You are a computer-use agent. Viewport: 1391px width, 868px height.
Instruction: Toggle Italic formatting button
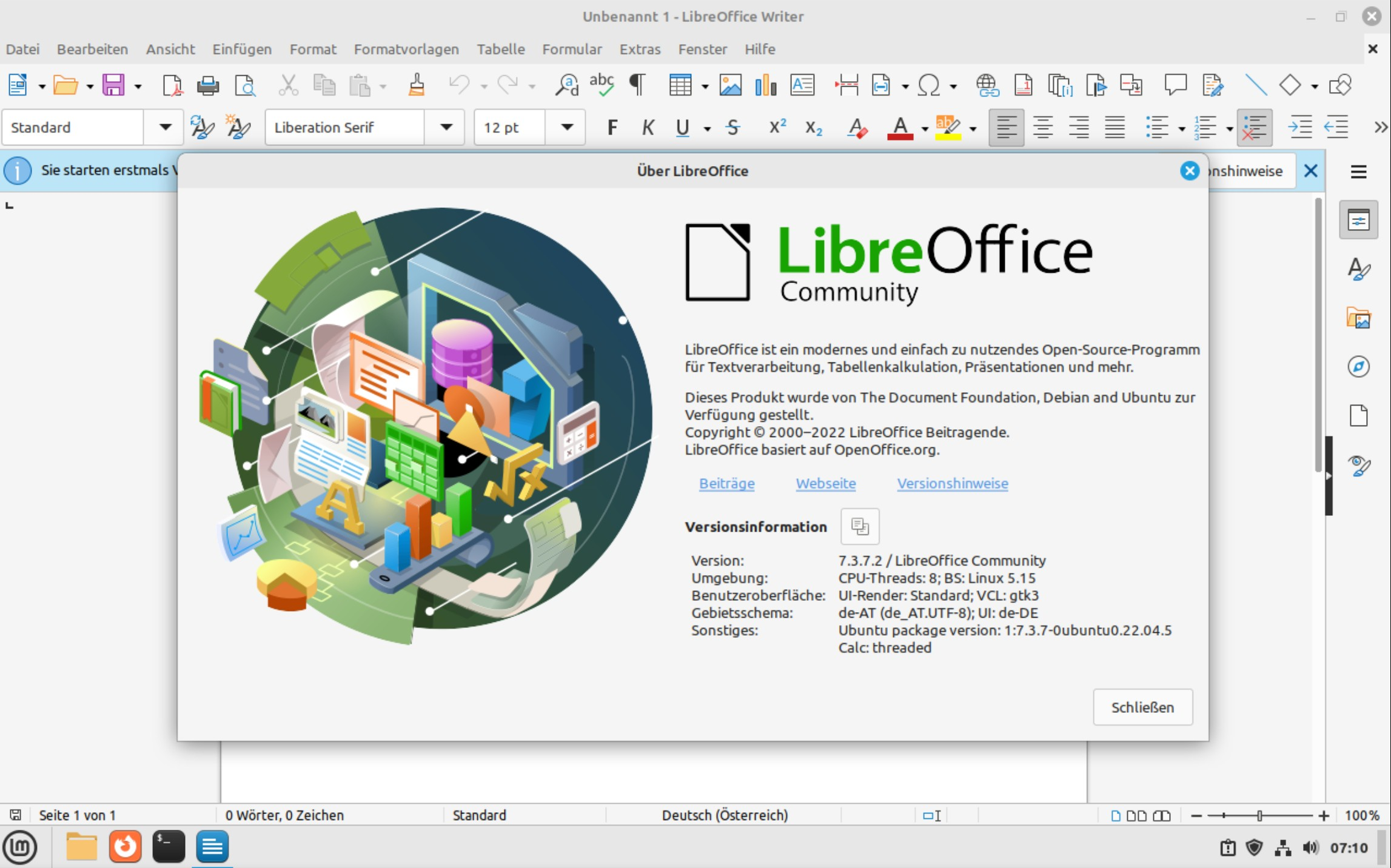coord(648,127)
